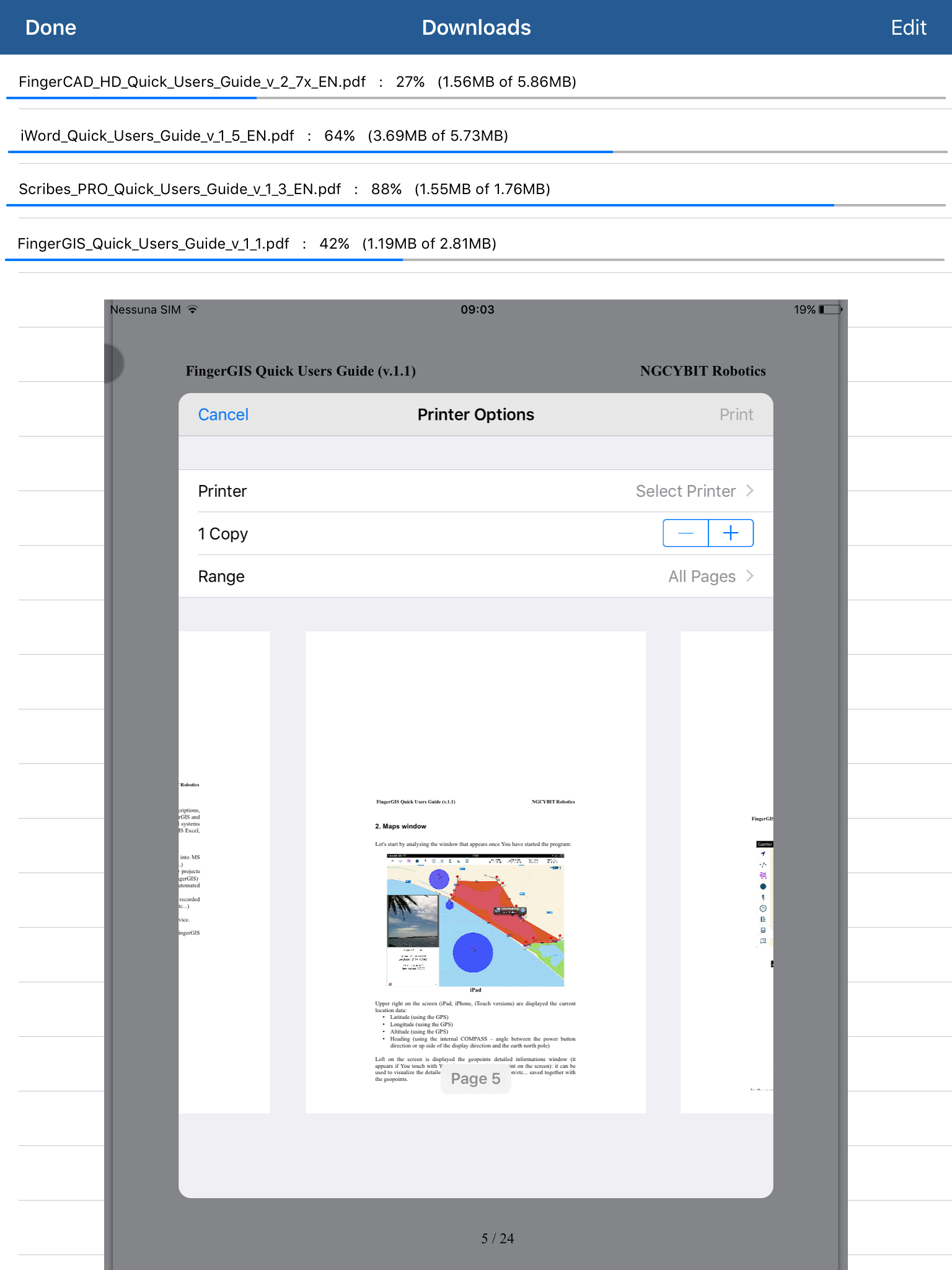The image size is (952, 1270).
Task: Click the Scribes_PRO download progress bar
Action: coord(476,205)
